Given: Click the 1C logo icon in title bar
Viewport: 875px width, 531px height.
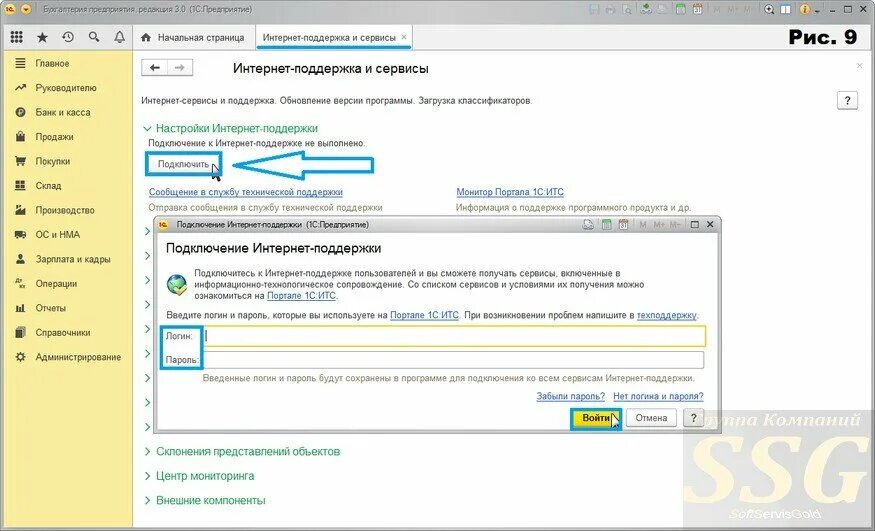Looking at the screenshot, I should pos(9,9).
